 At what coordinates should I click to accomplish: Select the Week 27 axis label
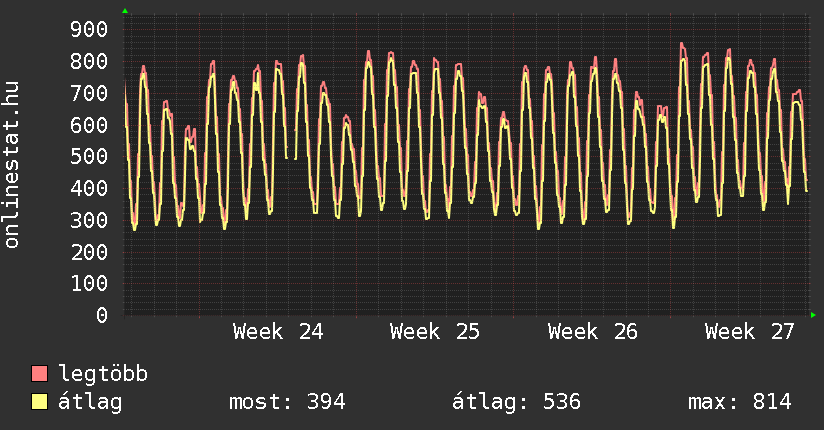749,332
